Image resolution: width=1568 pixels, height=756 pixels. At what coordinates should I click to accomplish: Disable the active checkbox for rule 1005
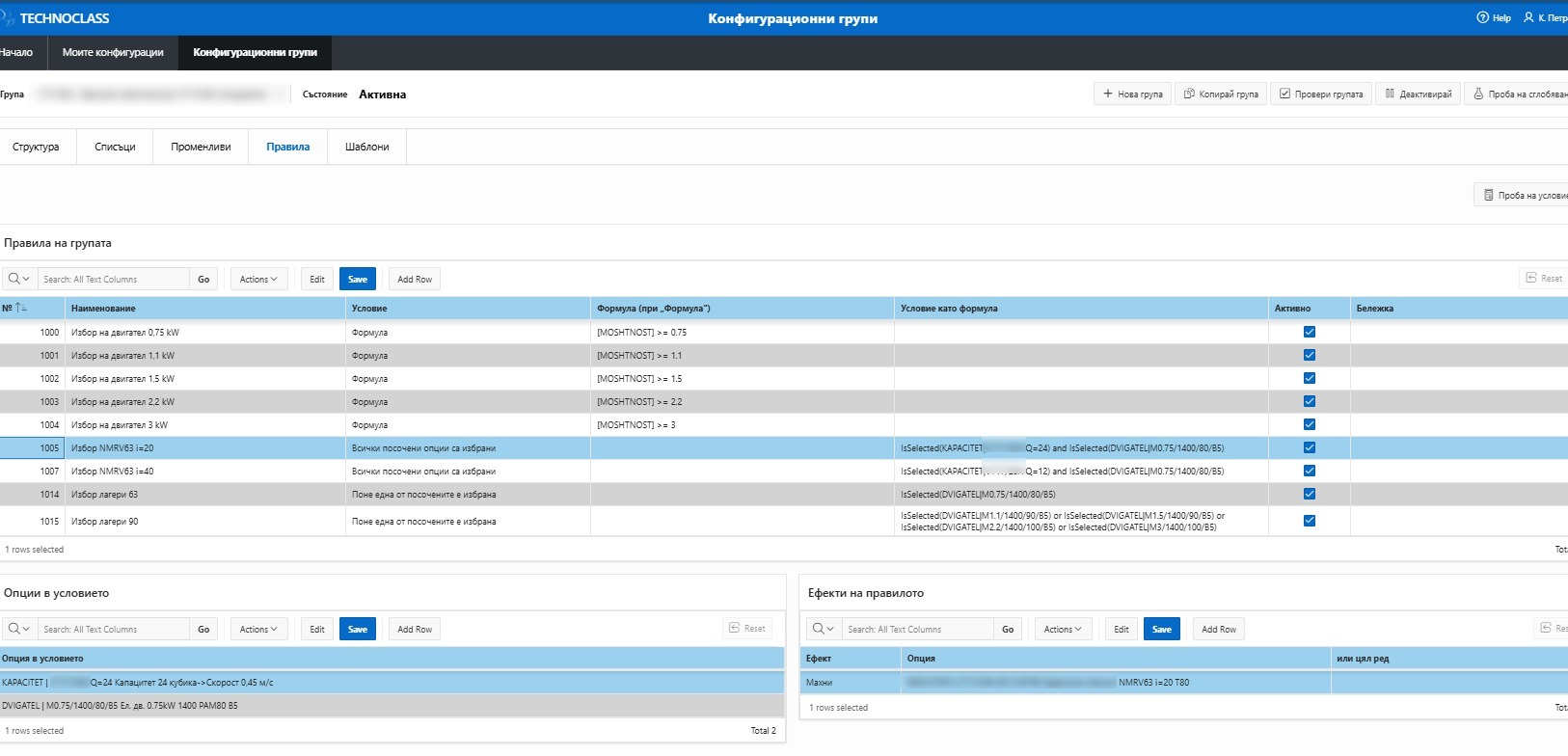pyautogui.click(x=1309, y=447)
